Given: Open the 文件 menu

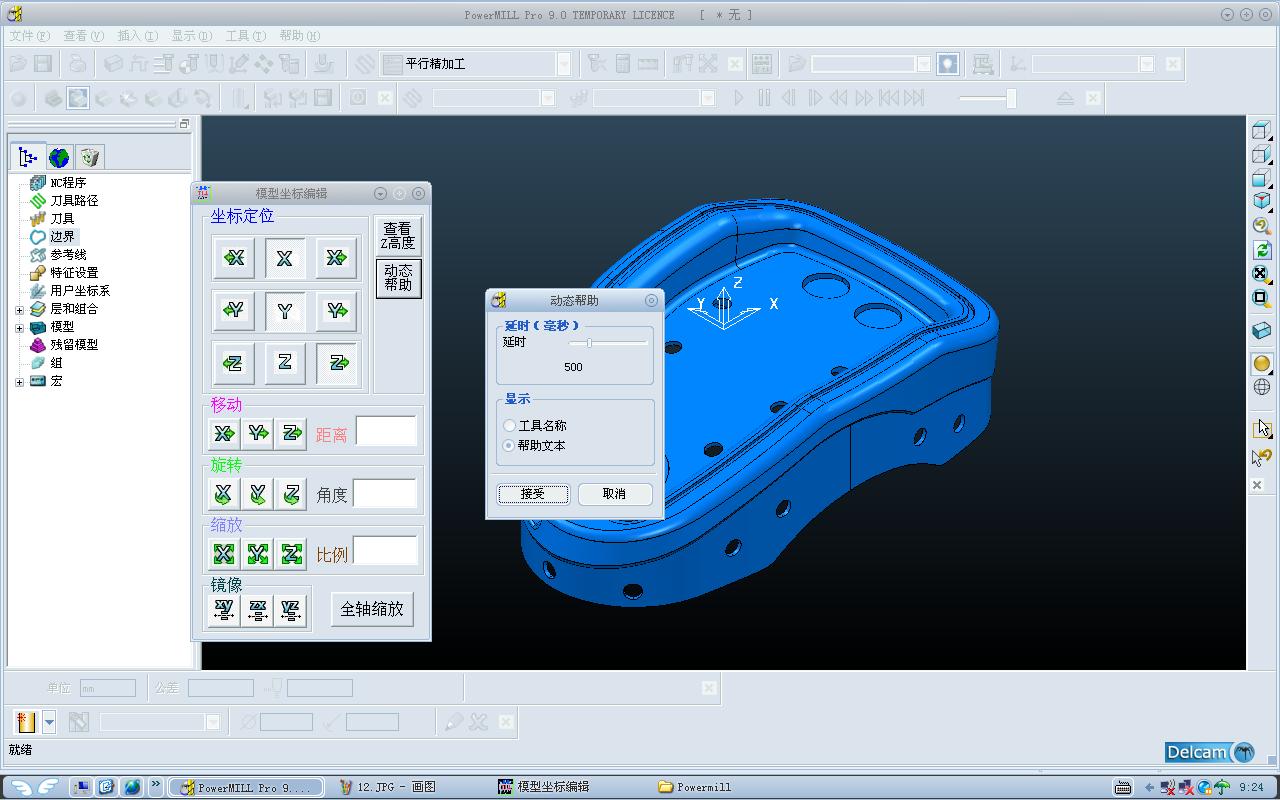Looking at the screenshot, I should (x=30, y=36).
